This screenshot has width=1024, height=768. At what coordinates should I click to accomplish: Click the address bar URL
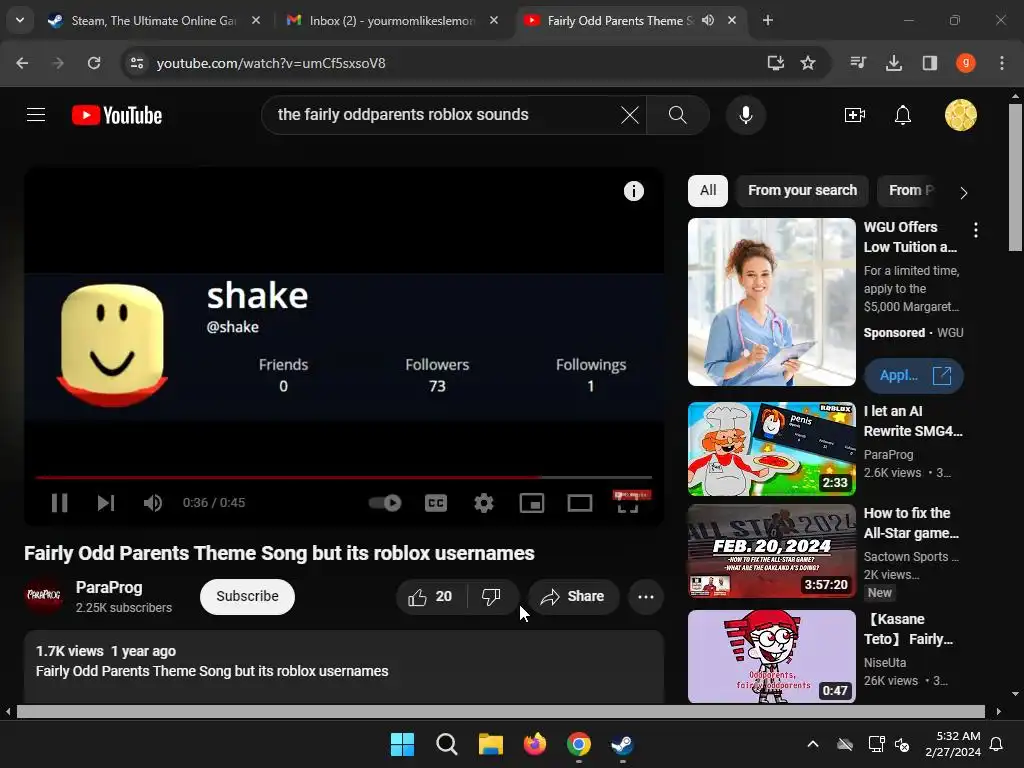271,63
